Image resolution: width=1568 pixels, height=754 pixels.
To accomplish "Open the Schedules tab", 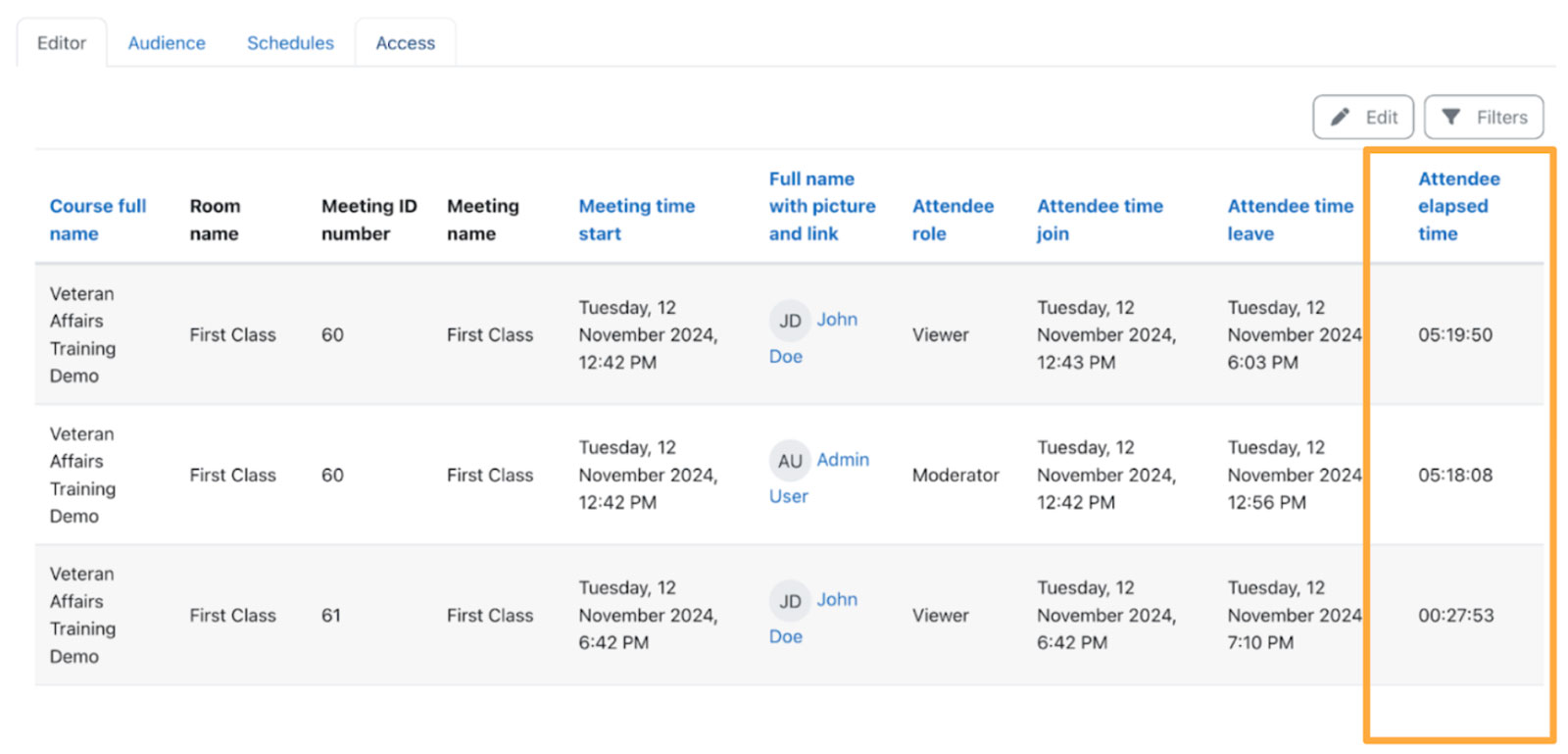I will click(290, 43).
